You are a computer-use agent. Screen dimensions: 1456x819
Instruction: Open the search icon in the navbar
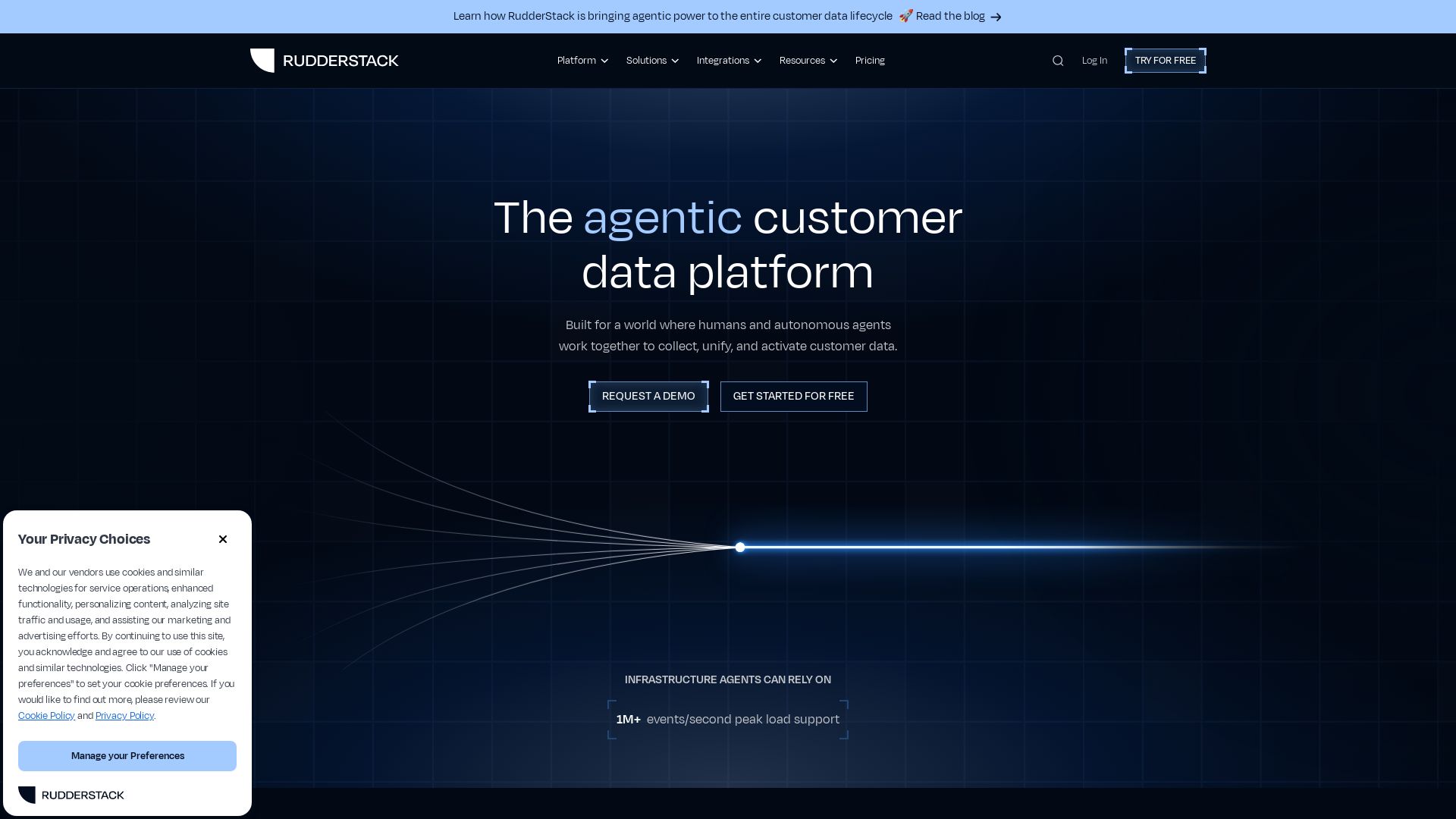(1058, 61)
